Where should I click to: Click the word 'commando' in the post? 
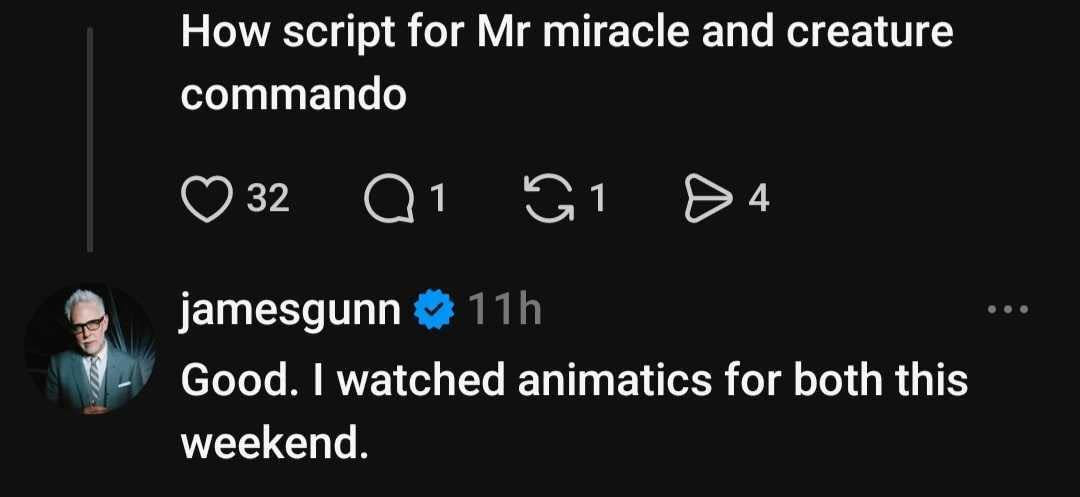pyautogui.click(x=294, y=94)
